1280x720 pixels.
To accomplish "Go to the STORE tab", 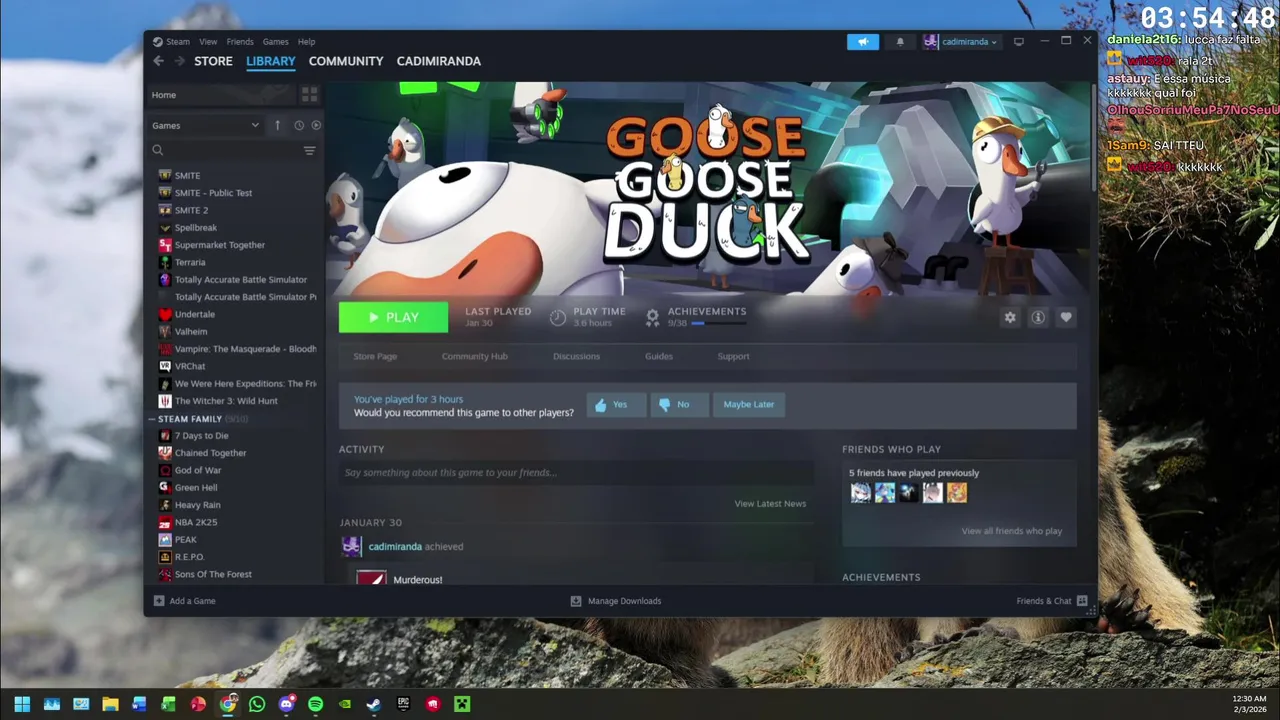I will [213, 61].
